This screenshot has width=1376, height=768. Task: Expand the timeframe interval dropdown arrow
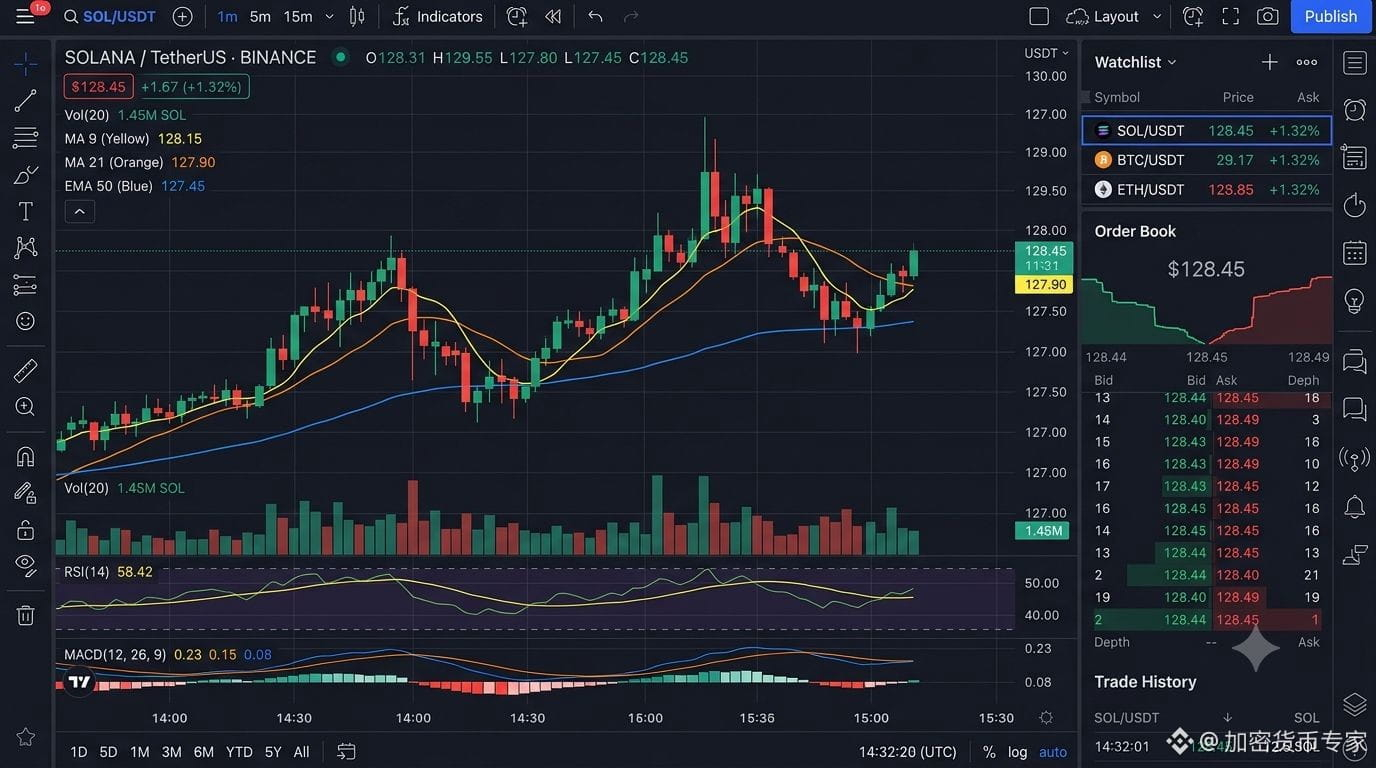tap(329, 16)
